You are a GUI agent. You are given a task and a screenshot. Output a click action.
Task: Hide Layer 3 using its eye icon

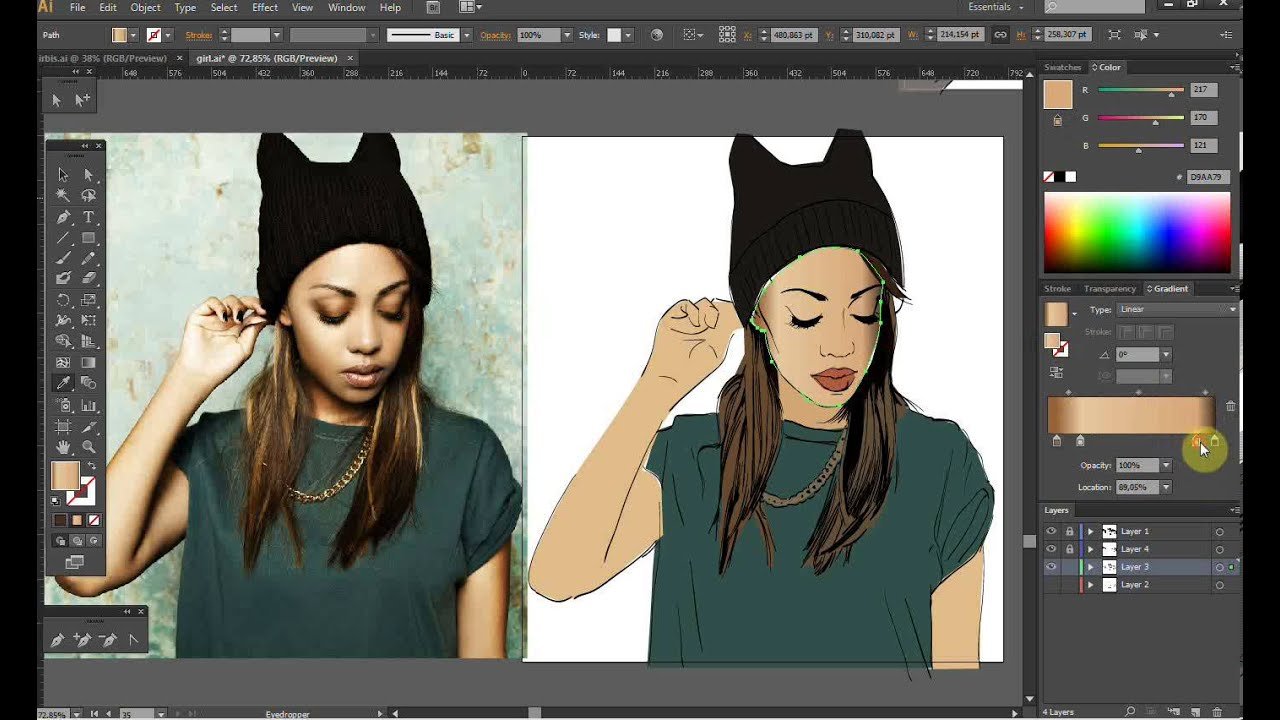1050,567
